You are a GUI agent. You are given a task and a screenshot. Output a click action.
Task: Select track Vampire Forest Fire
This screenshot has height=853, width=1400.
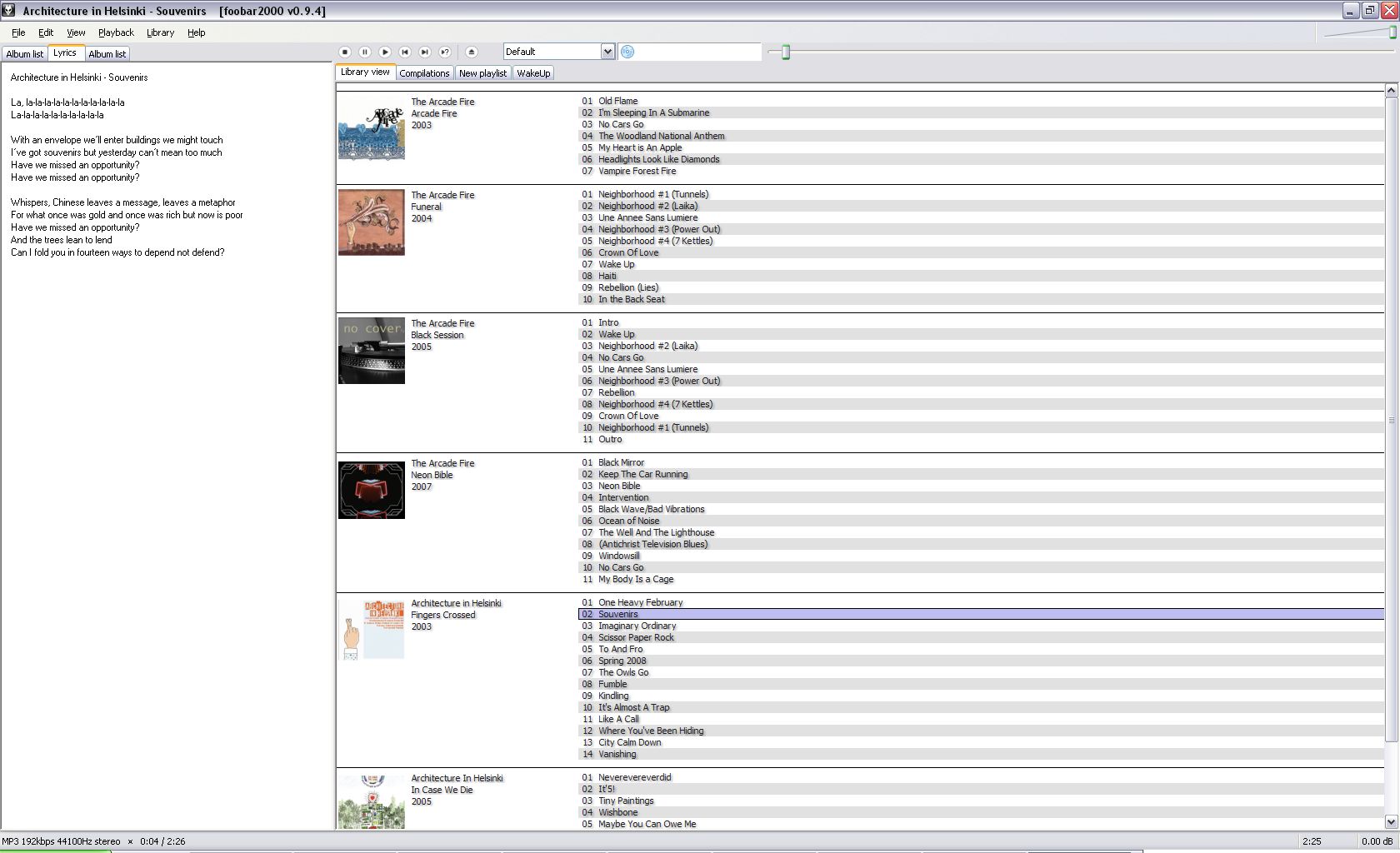(x=981, y=171)
